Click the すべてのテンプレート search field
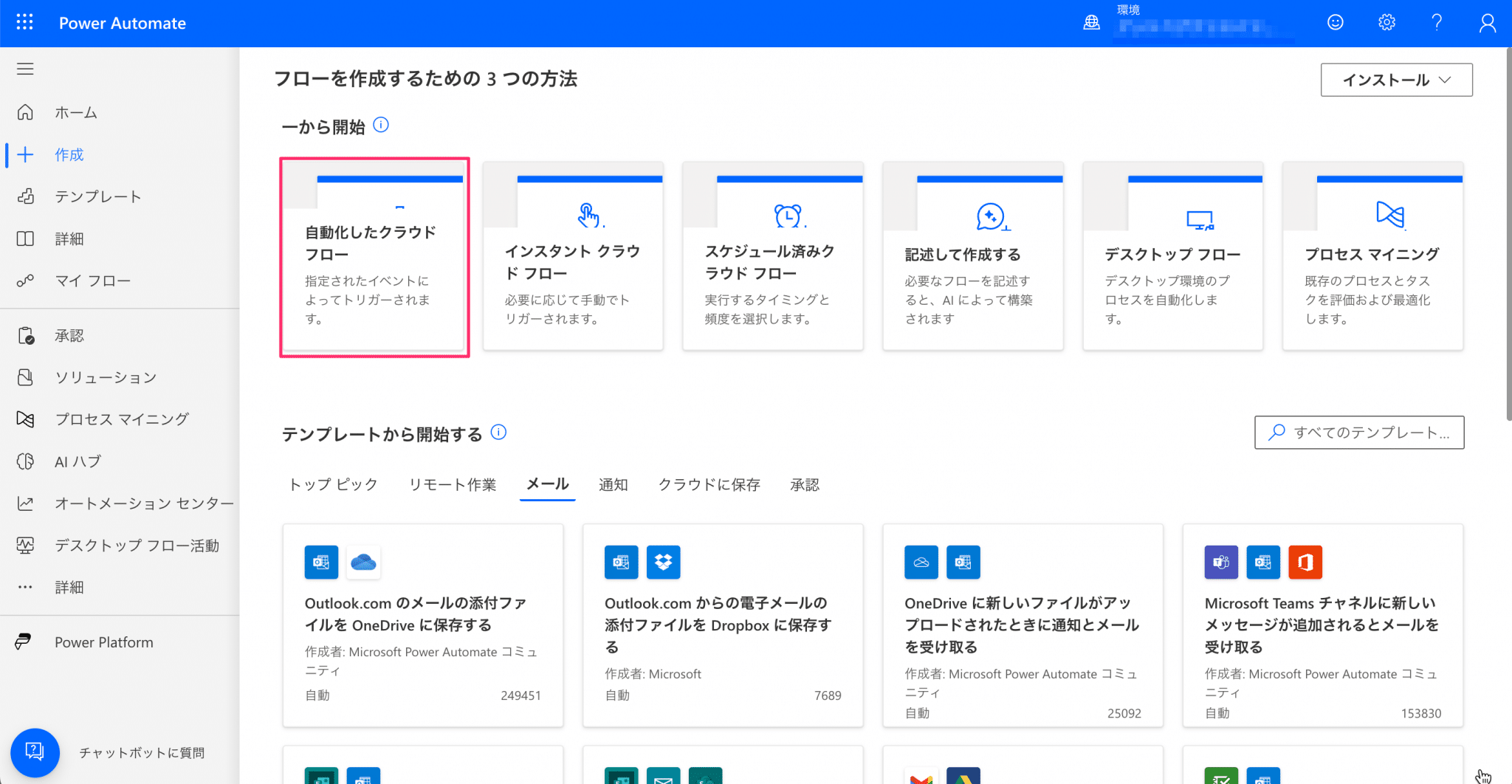Image resolution: width=1512 pixels, height=784 pixels. [x=1359, y=433]
